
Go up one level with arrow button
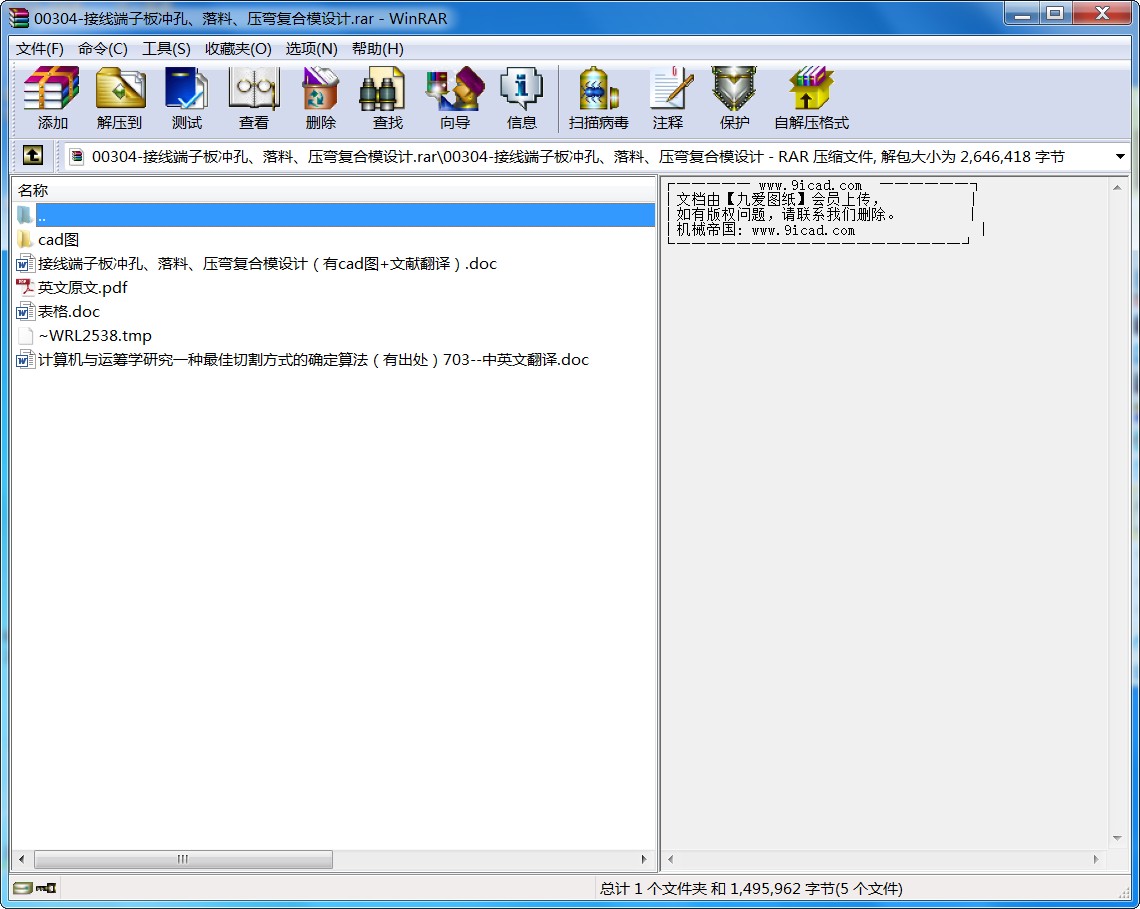[x=33, y=156]
